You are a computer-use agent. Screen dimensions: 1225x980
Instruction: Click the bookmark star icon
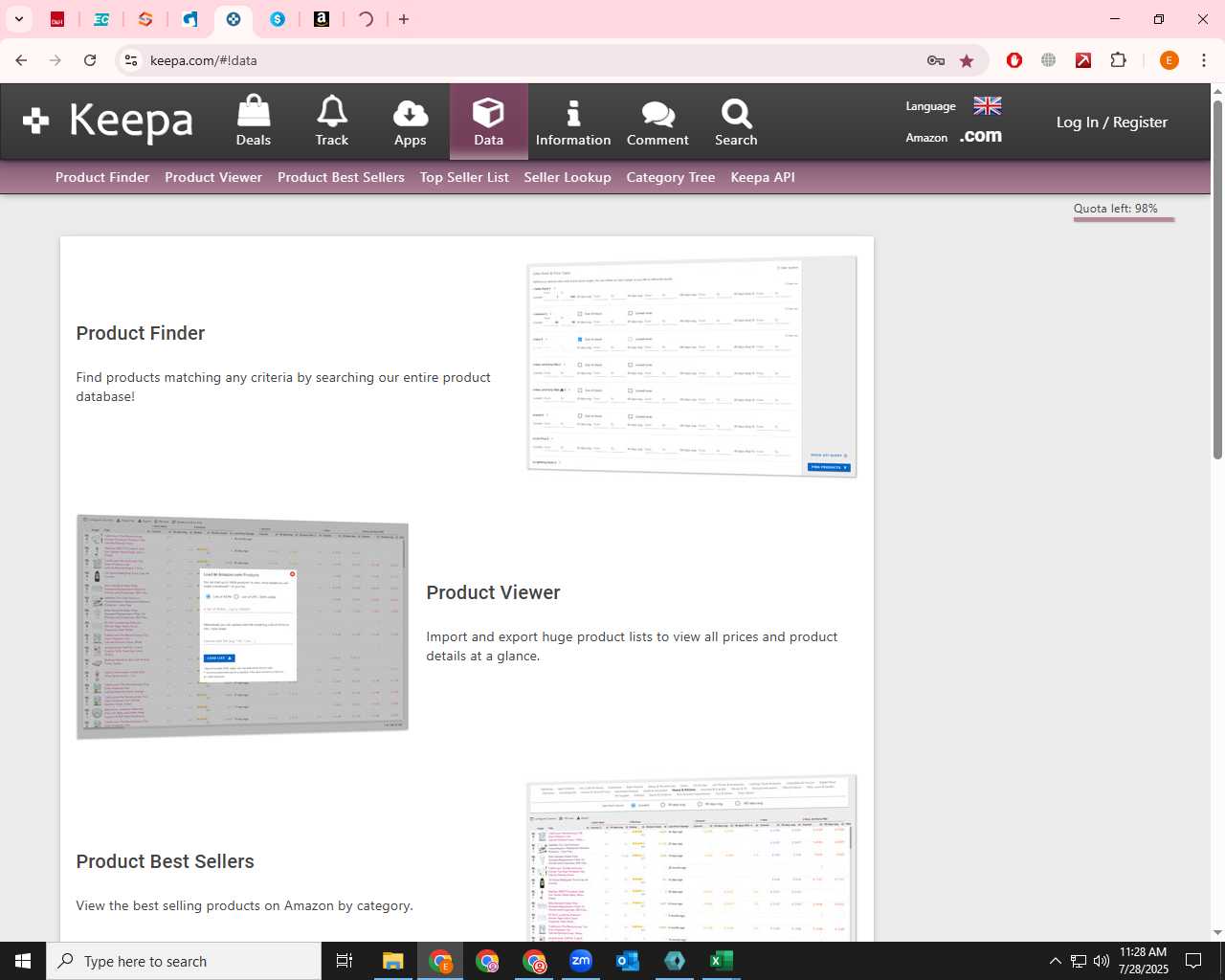967,60
